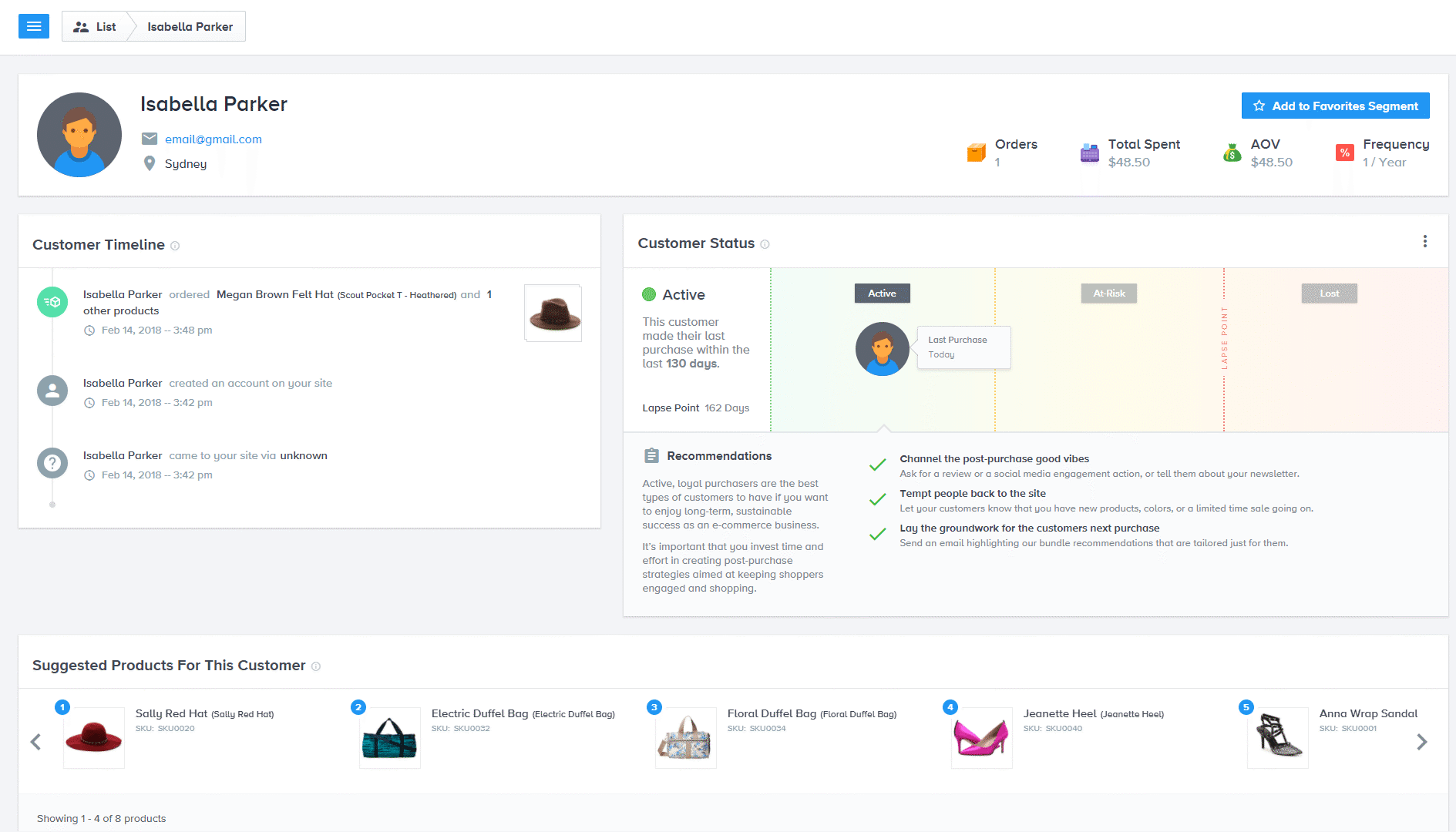Open Customer Status three-dot options menu
Screen dimensions: 1456x832
pos(1424,242)
